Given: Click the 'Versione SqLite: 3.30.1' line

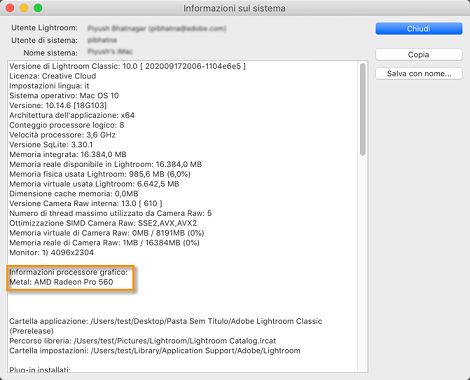Looking at the screenshot, I should tap(51, 145).
